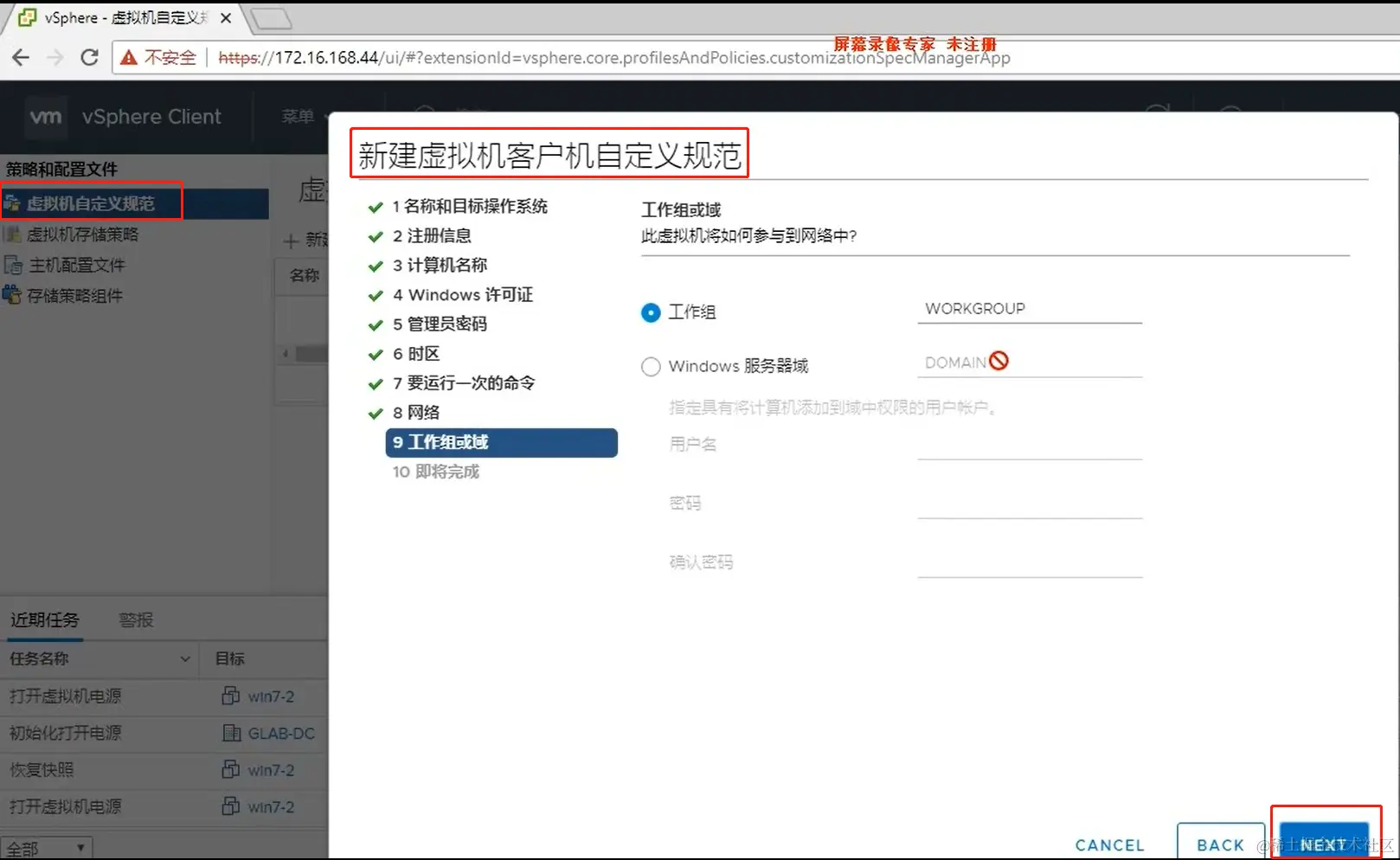Screen dimensions: 1400x860
Task: Close the vSphere browser tab
Action: tap(226, 17)
